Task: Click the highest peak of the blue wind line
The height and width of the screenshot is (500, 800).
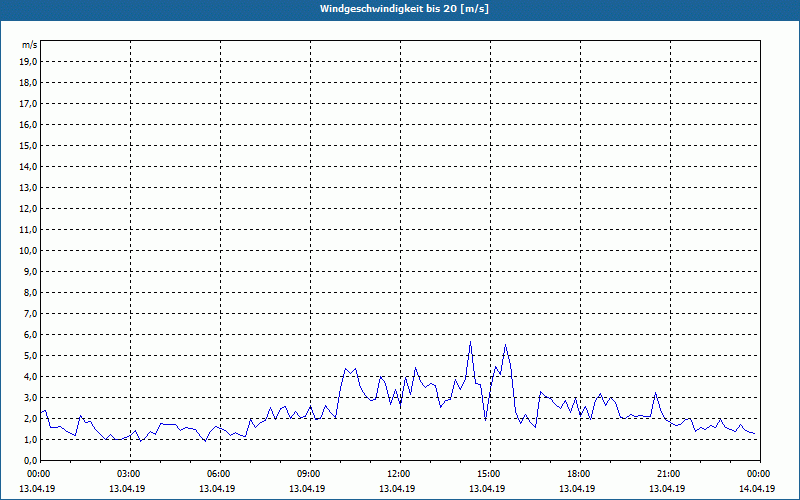Action: (x=470, y=342)
